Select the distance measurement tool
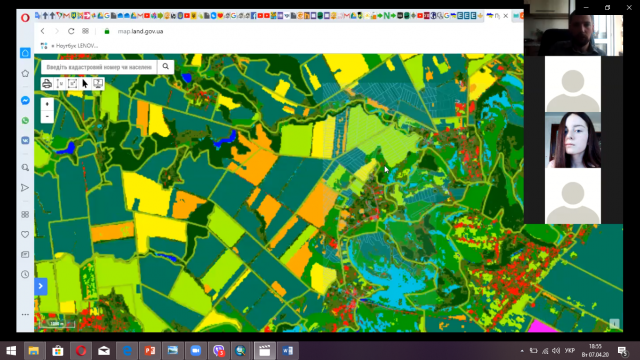This screenshot has width=640, height=360. pos(60,84)
